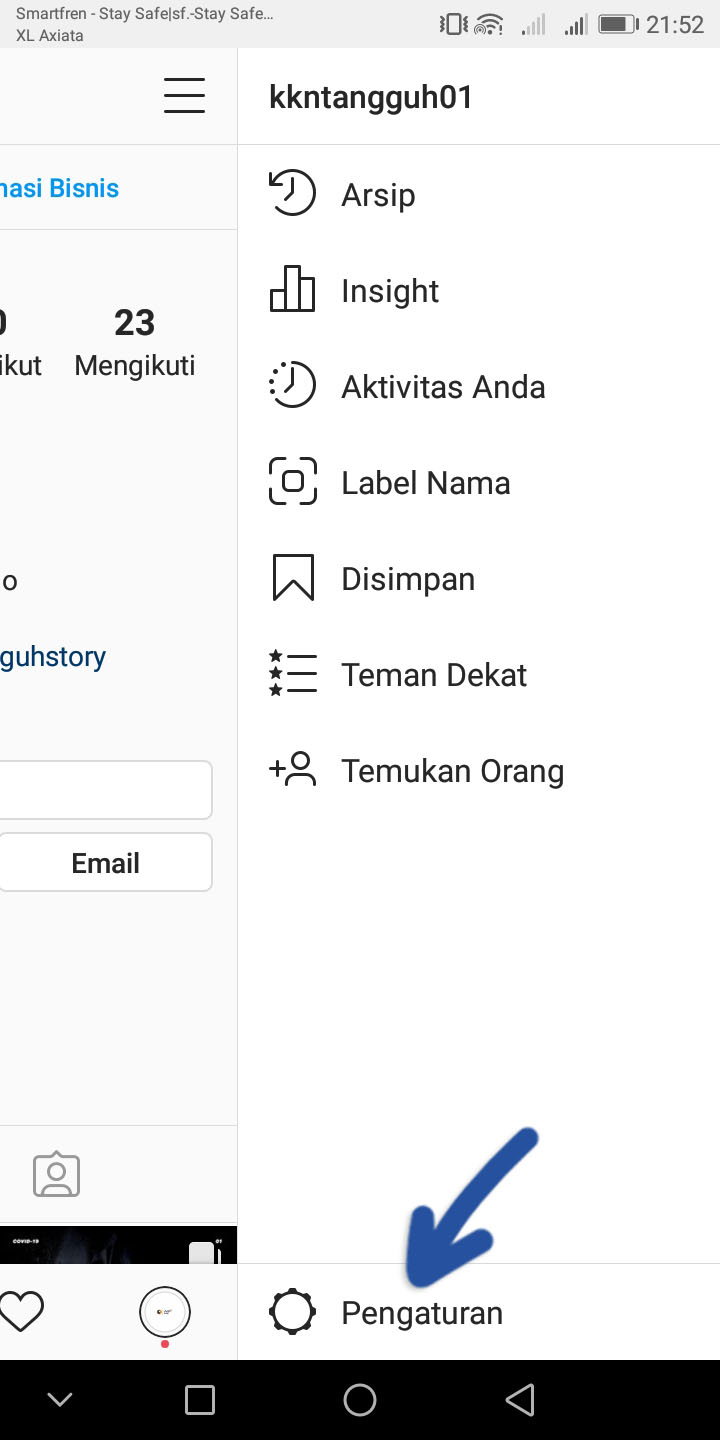
Task: Select the Arsip menu entry
Action: [377, 195]
